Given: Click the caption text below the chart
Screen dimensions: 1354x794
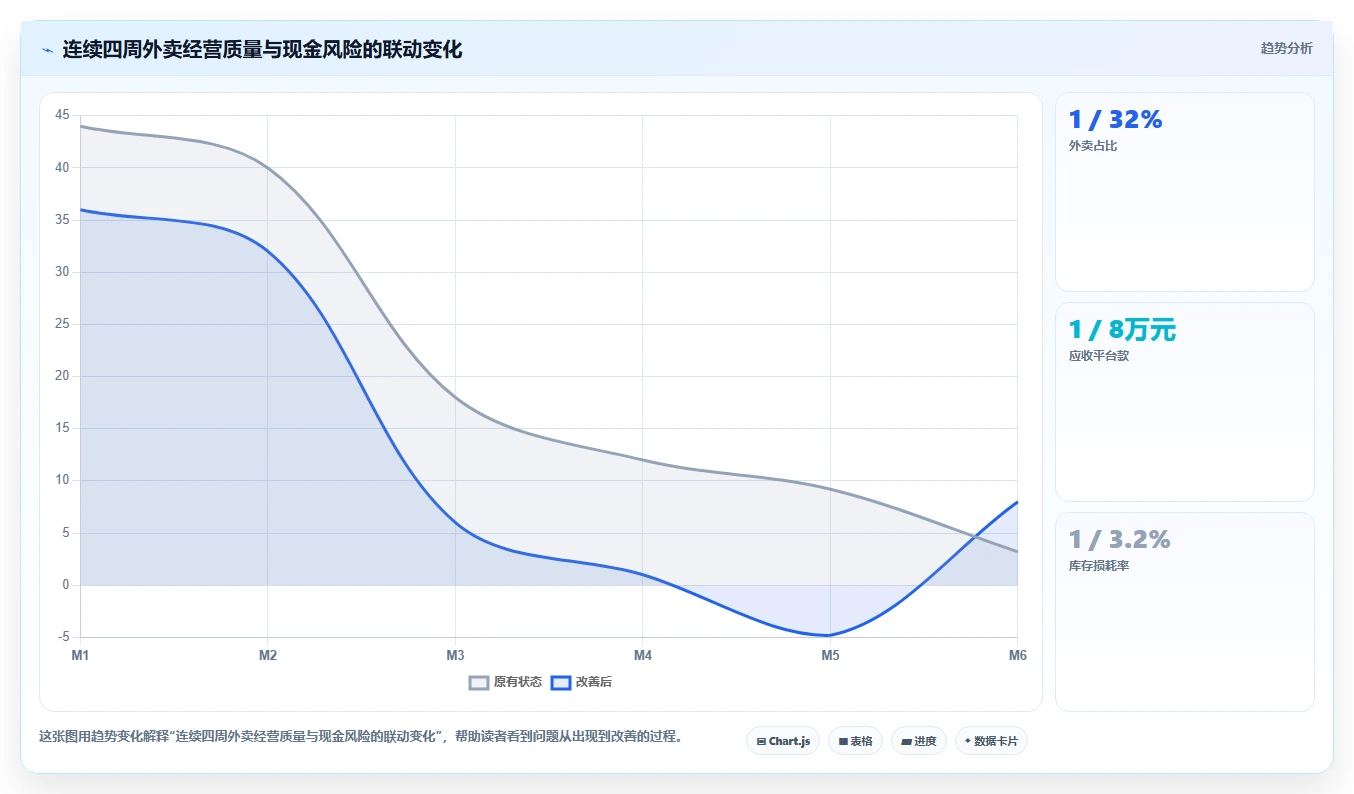Looking at the screenshot, I should tap(361, 737).
